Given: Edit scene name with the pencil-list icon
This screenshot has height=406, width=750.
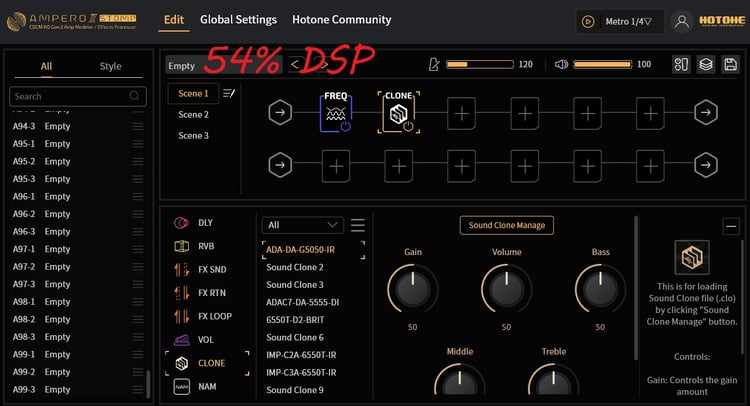Looking at the screenshot, I should click(x=229, y=93).
